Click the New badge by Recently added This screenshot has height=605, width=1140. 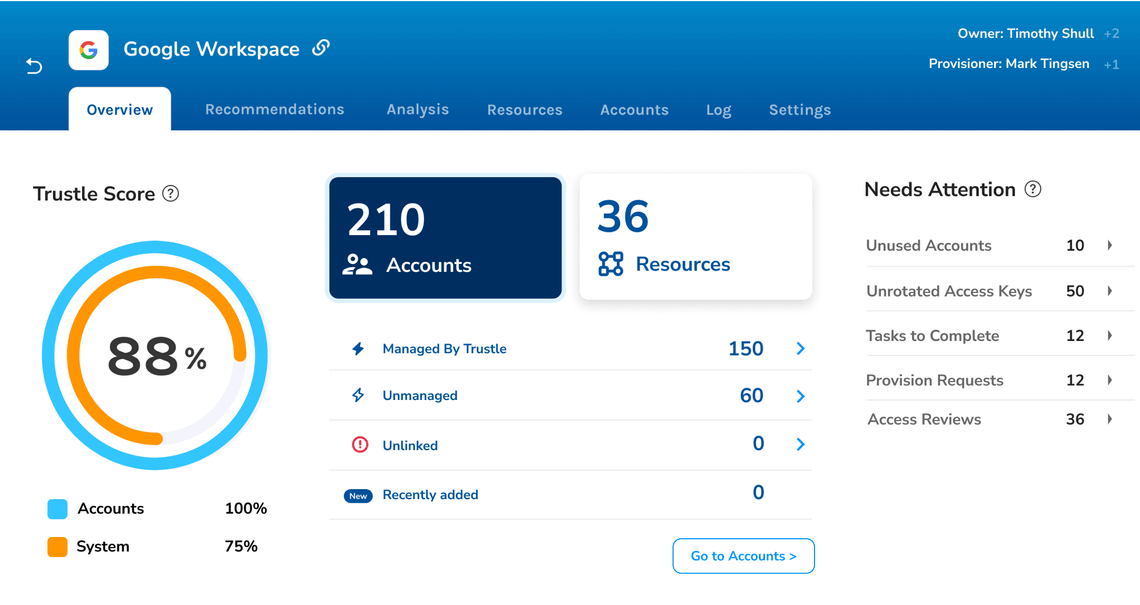(358, 496)
